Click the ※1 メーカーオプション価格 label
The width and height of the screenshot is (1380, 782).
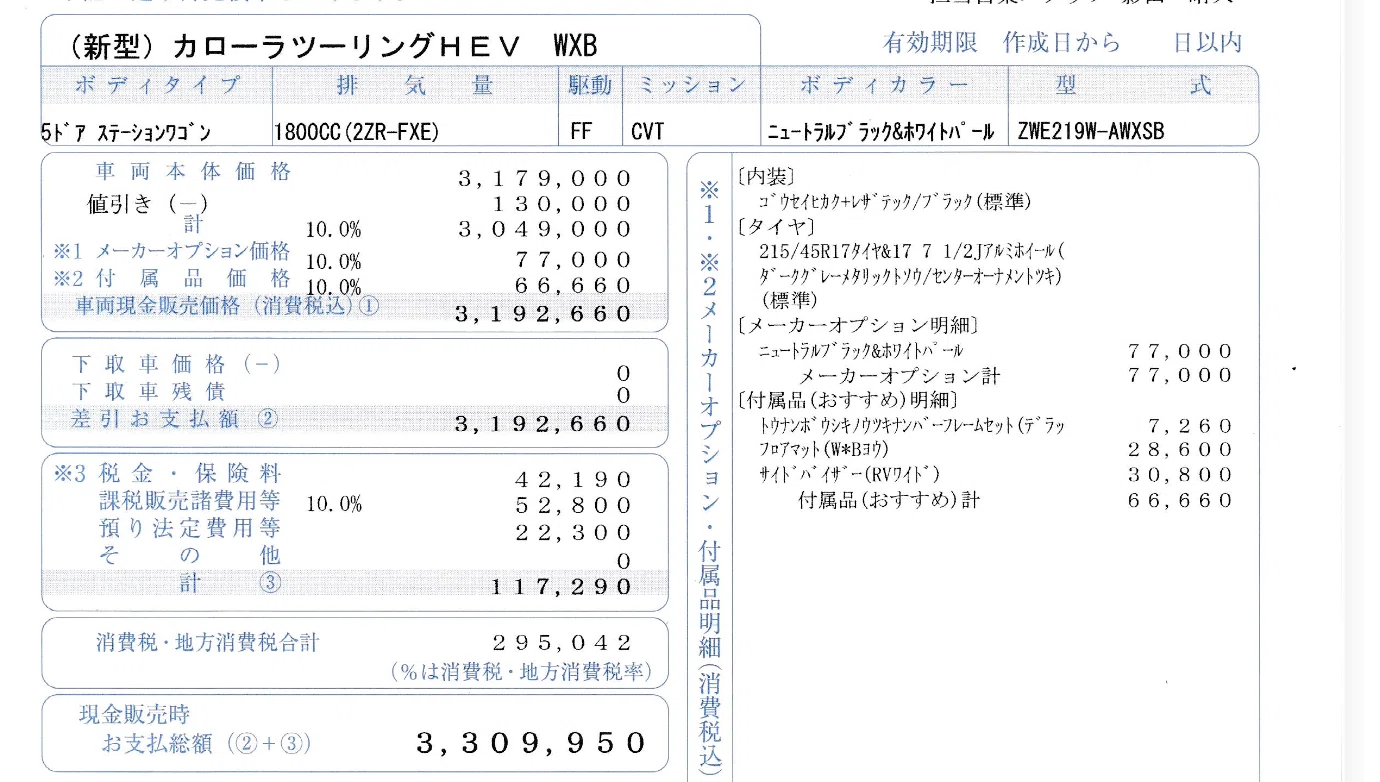172,251
